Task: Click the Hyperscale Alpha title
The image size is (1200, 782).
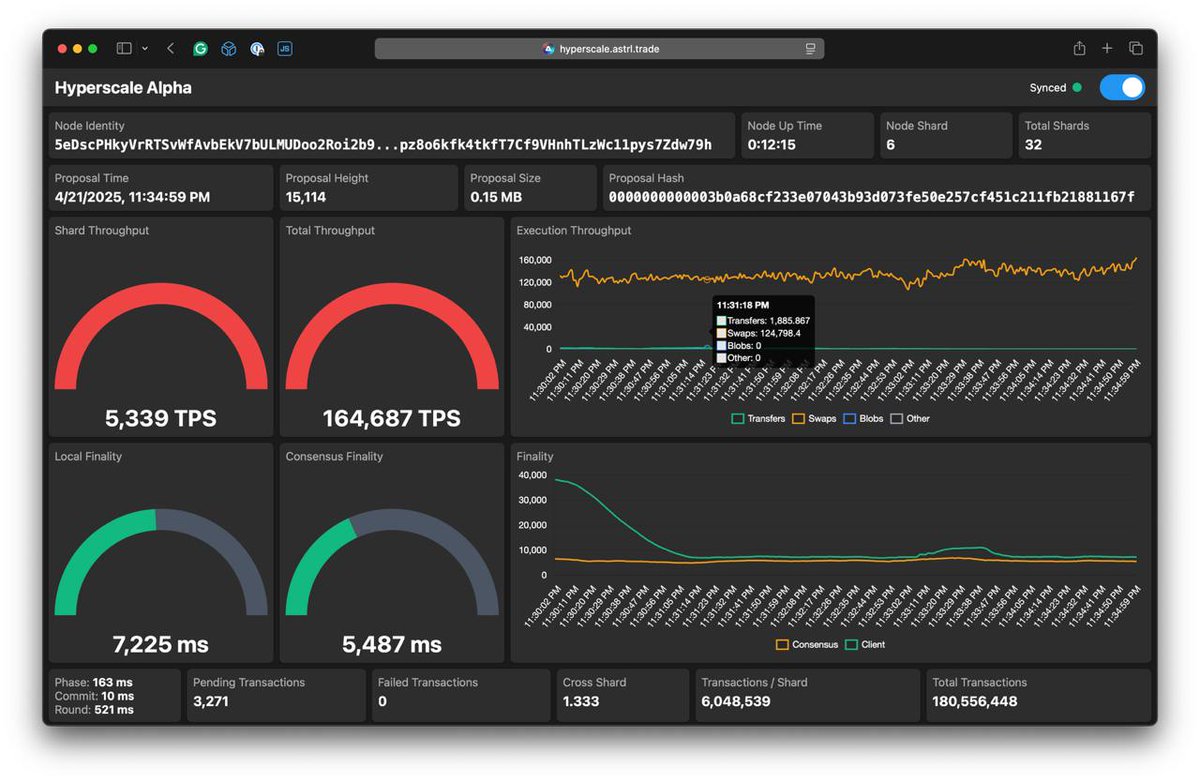Action: [x=123, y=88]
